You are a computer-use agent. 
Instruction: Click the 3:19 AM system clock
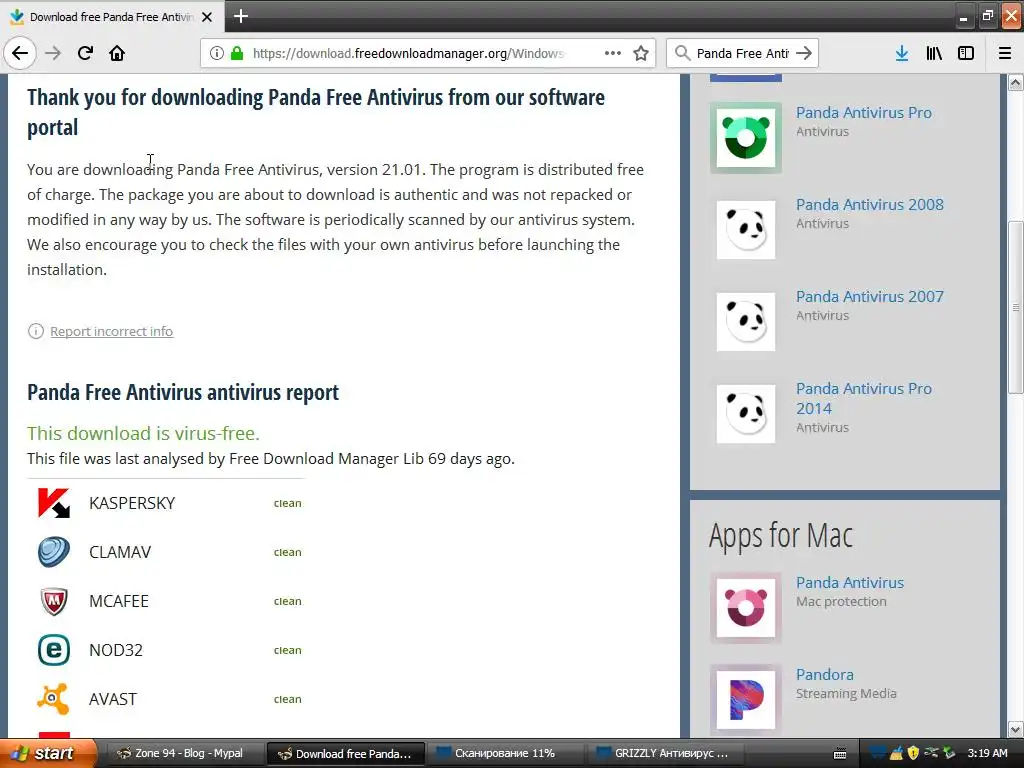(x=987, y=754)
